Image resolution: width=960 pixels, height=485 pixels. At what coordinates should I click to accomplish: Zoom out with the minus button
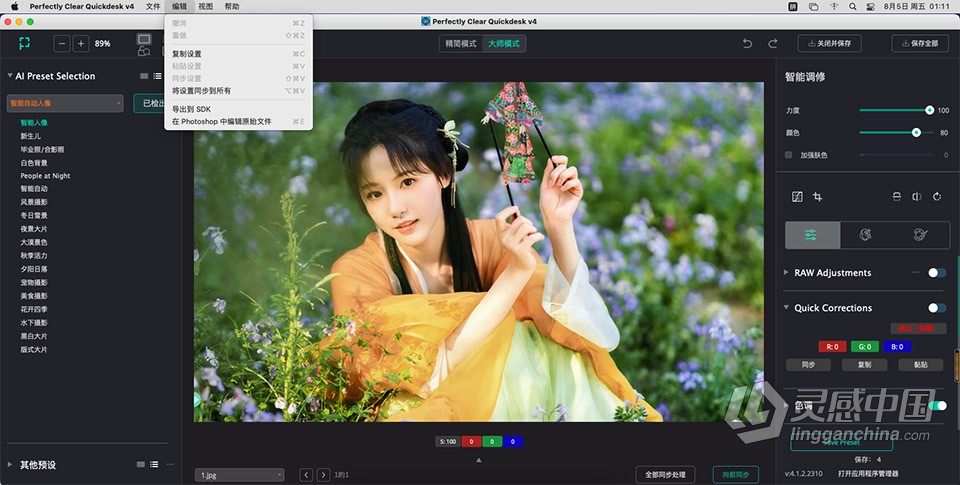coord(62,43)
